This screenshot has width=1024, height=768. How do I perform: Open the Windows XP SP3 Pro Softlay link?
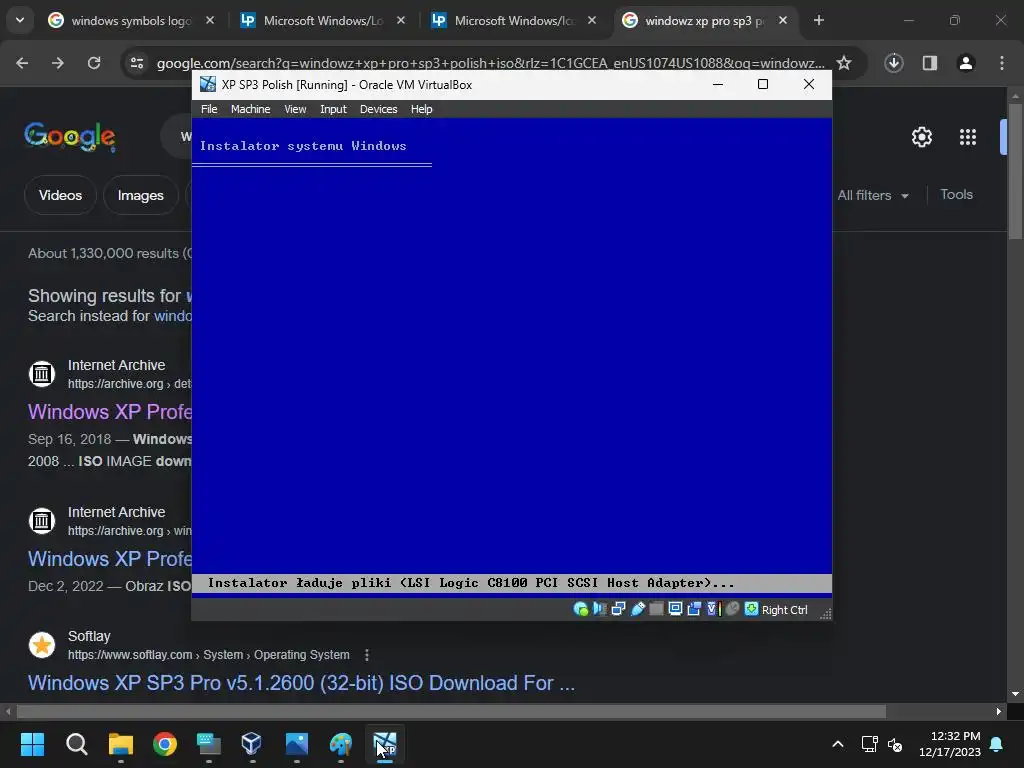click(301, 682)
